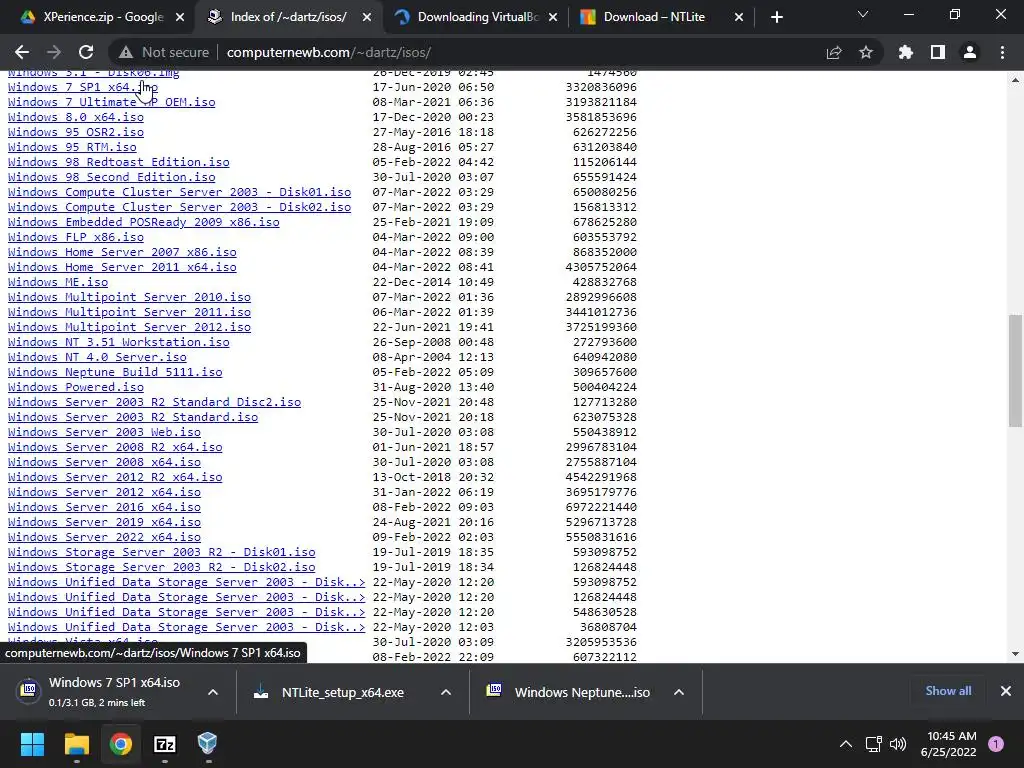Screen dimensions: 1024x768
Task: Switch to the Index of /~dartz/isos/ tab
Action: coord(287,18)
